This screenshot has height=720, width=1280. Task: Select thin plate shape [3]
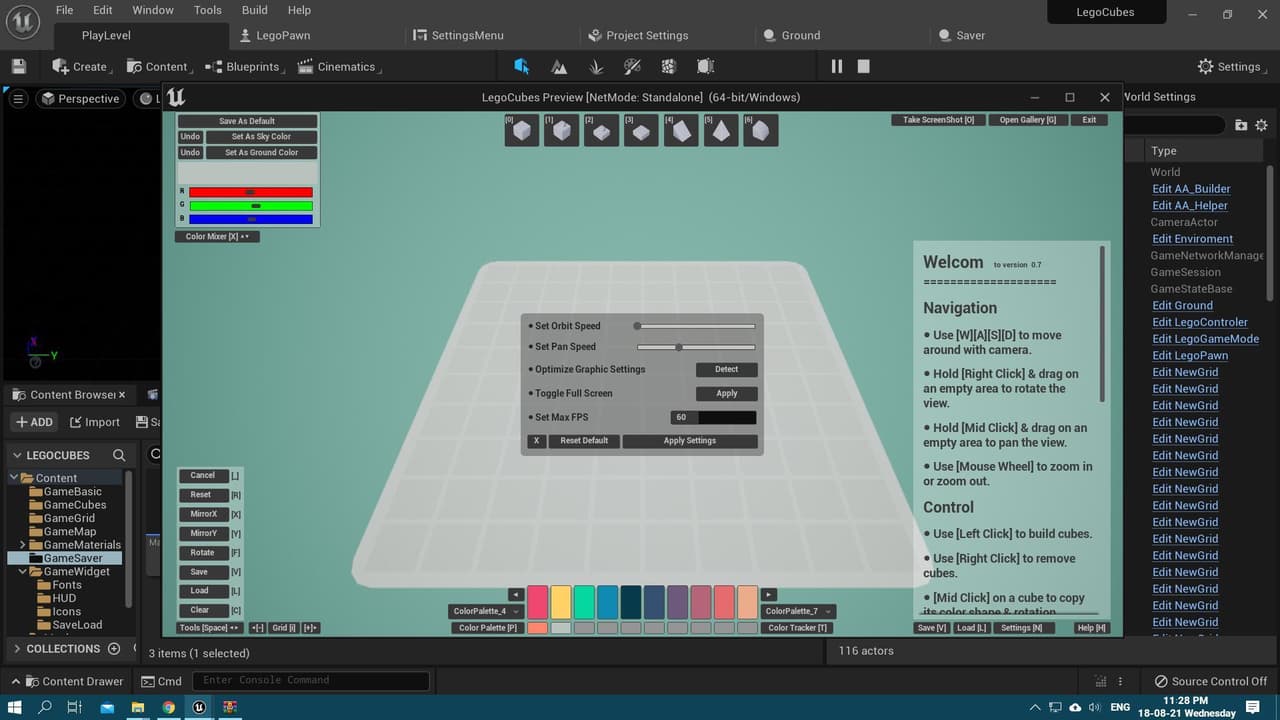(641, 130)
